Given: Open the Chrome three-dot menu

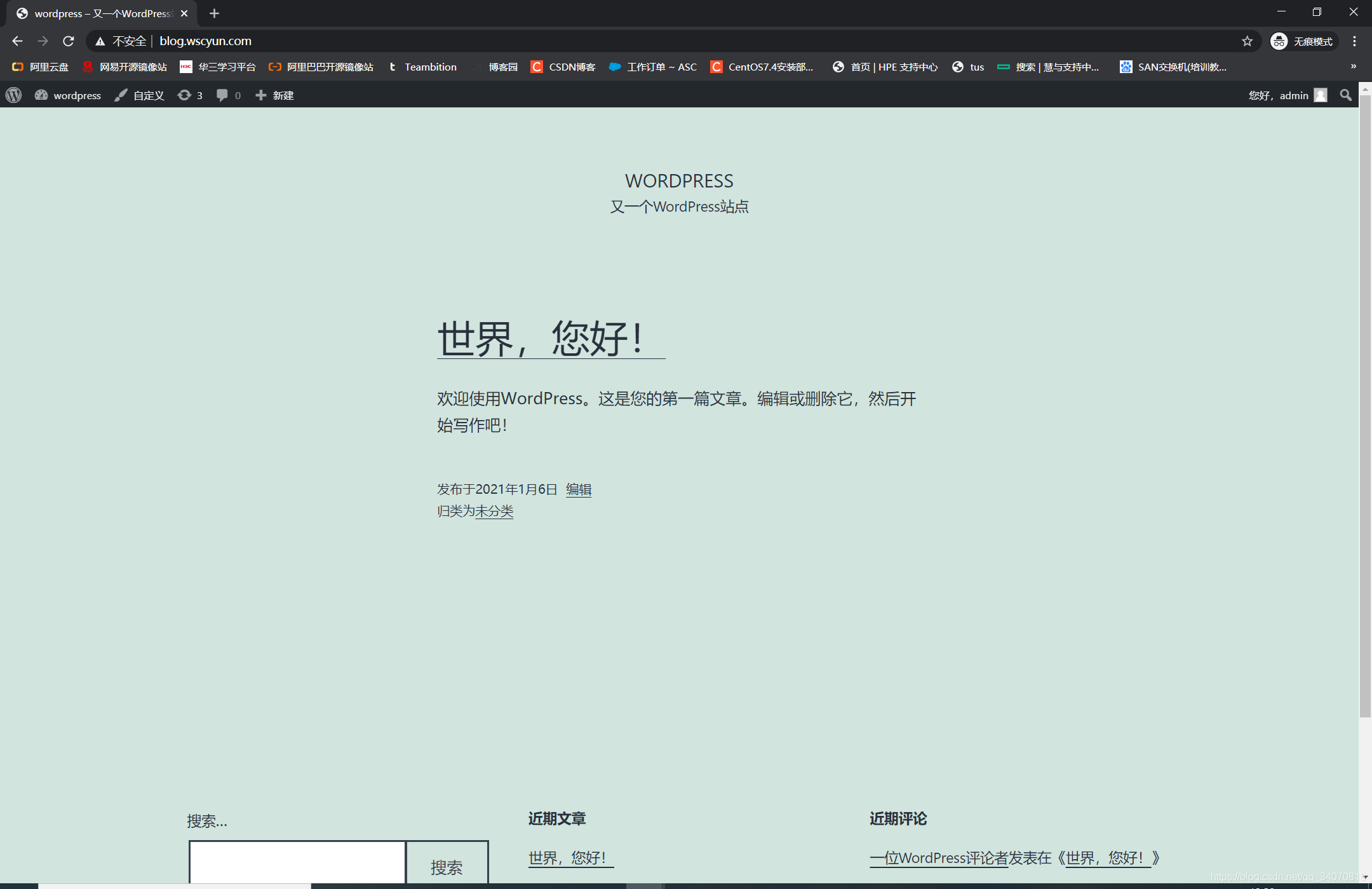Looking at the screenshot, I should click(1354, 41).
